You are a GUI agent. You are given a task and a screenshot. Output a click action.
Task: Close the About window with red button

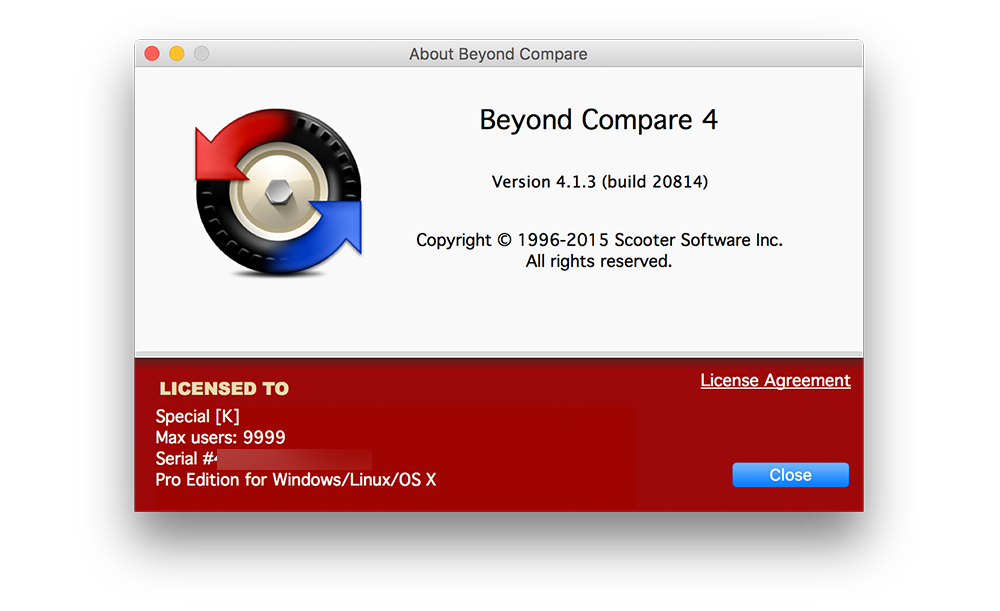(152, 54)
